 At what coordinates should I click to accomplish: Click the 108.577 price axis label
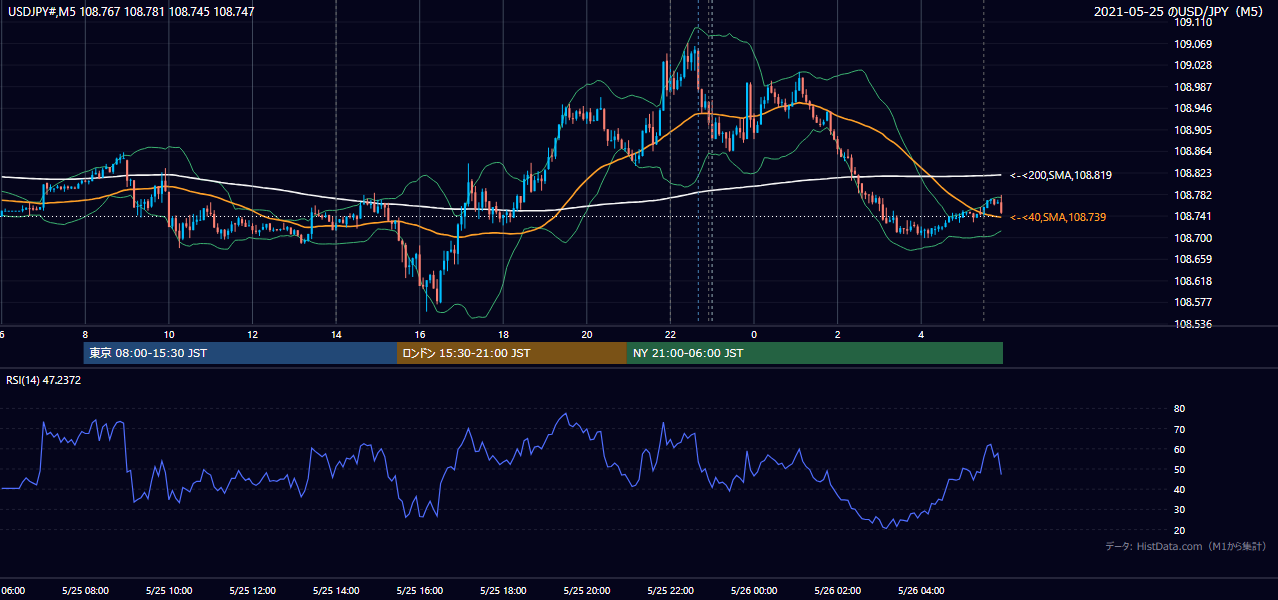coord(1194,303)
